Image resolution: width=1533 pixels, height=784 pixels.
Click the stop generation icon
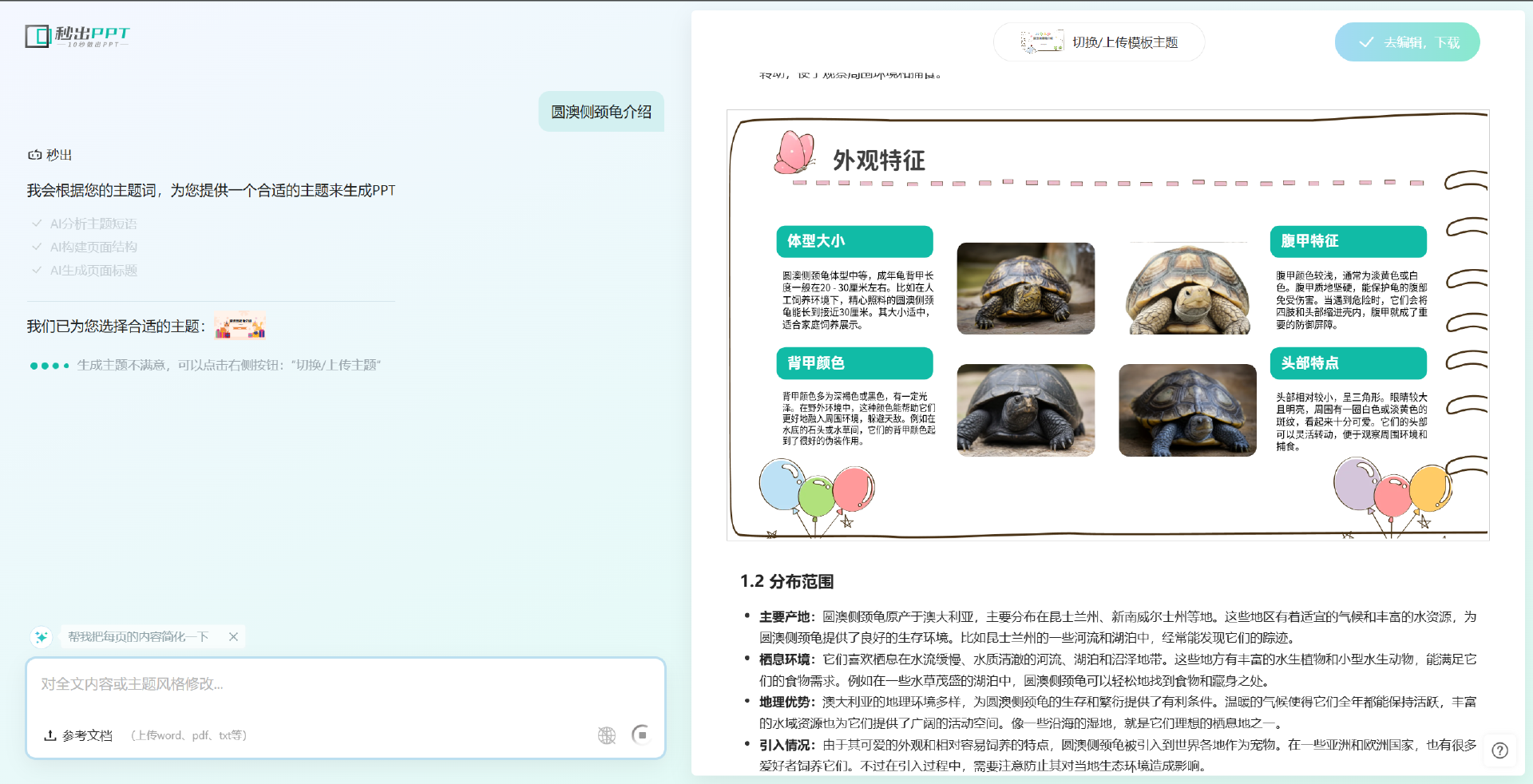point(642,735)
